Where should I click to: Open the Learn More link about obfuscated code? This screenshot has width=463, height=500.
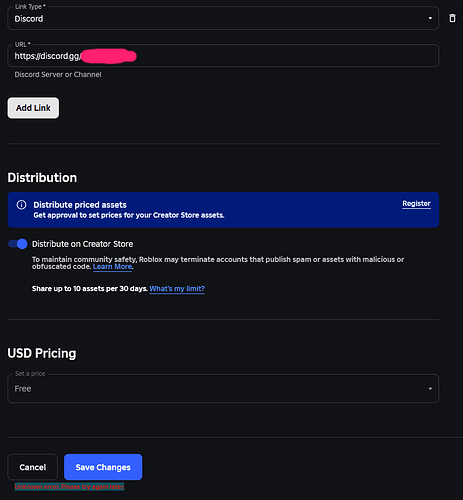[112, 267]
